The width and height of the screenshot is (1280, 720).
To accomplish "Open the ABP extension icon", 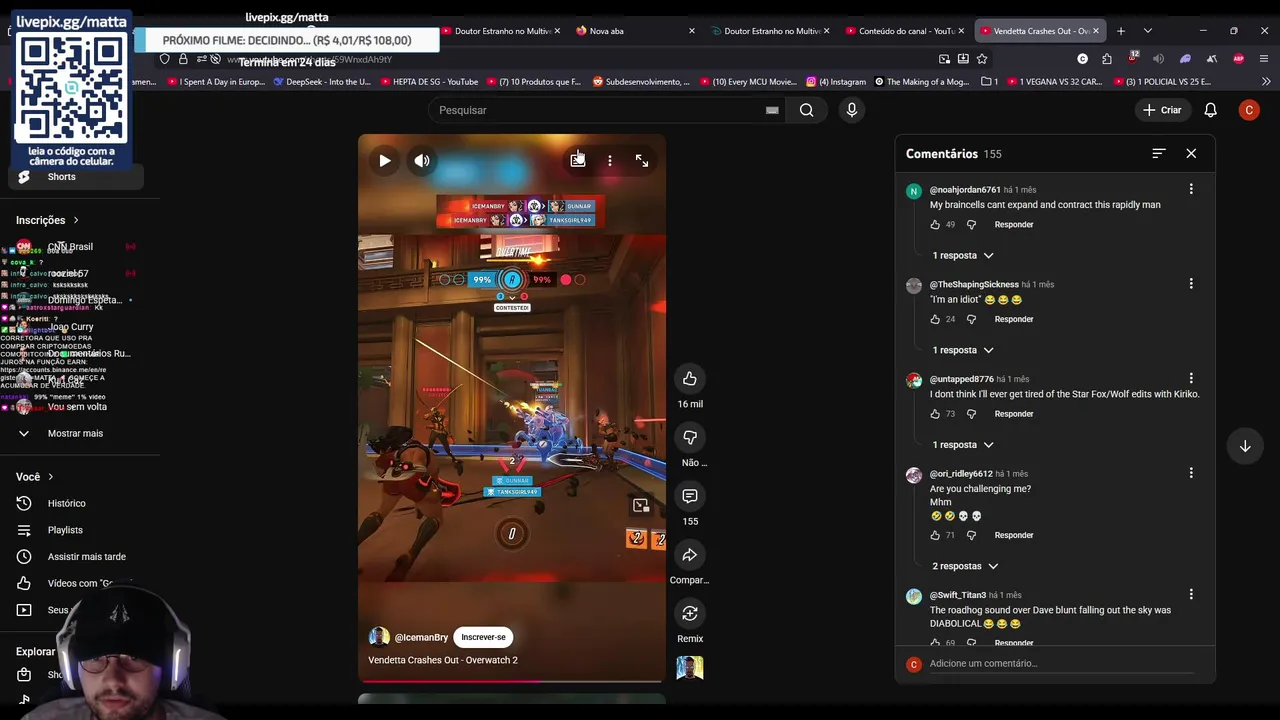I will (x=1238, y=59).
